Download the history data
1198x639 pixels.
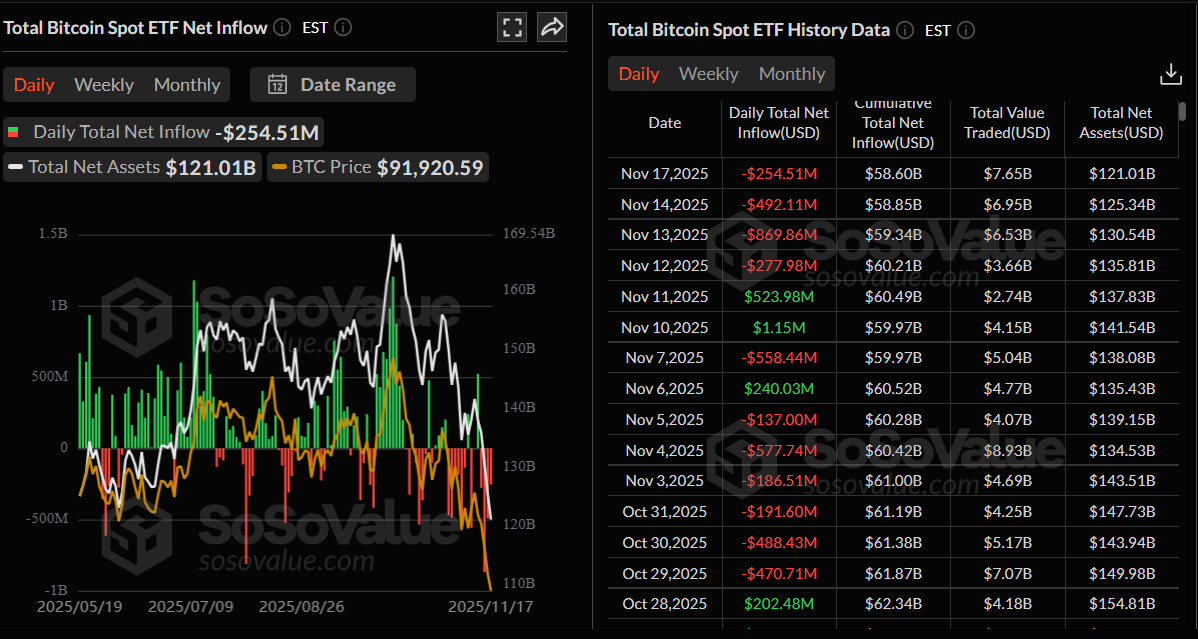[x=1170, y=73]
